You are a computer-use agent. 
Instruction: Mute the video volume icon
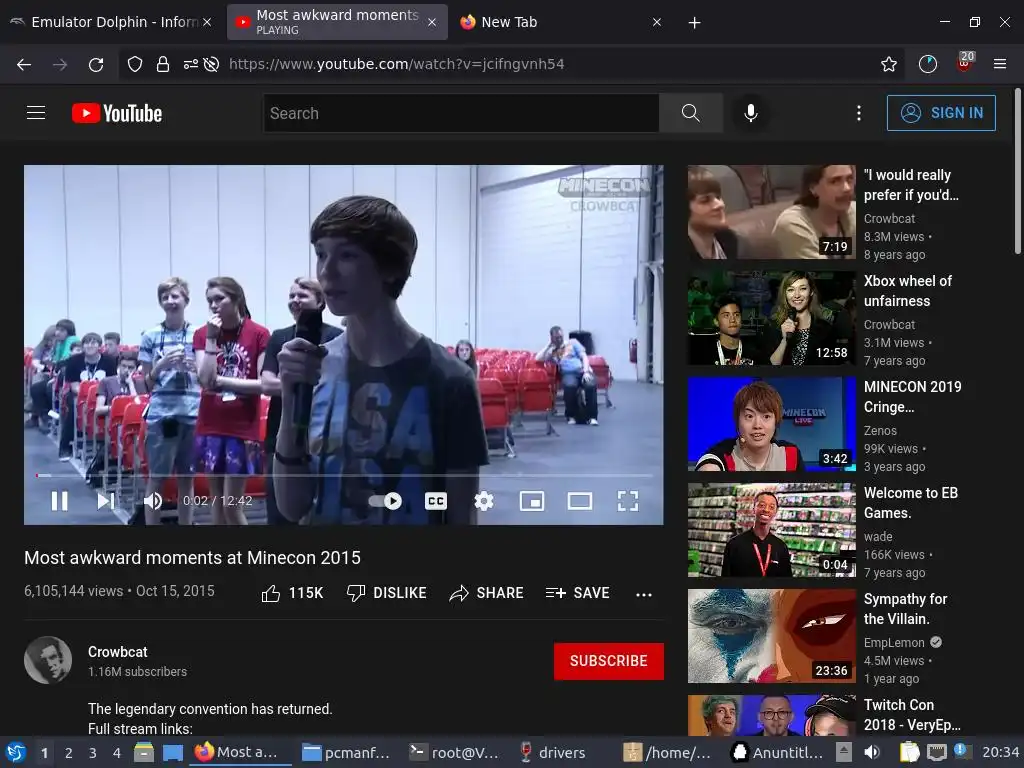[x=152, y=501]
